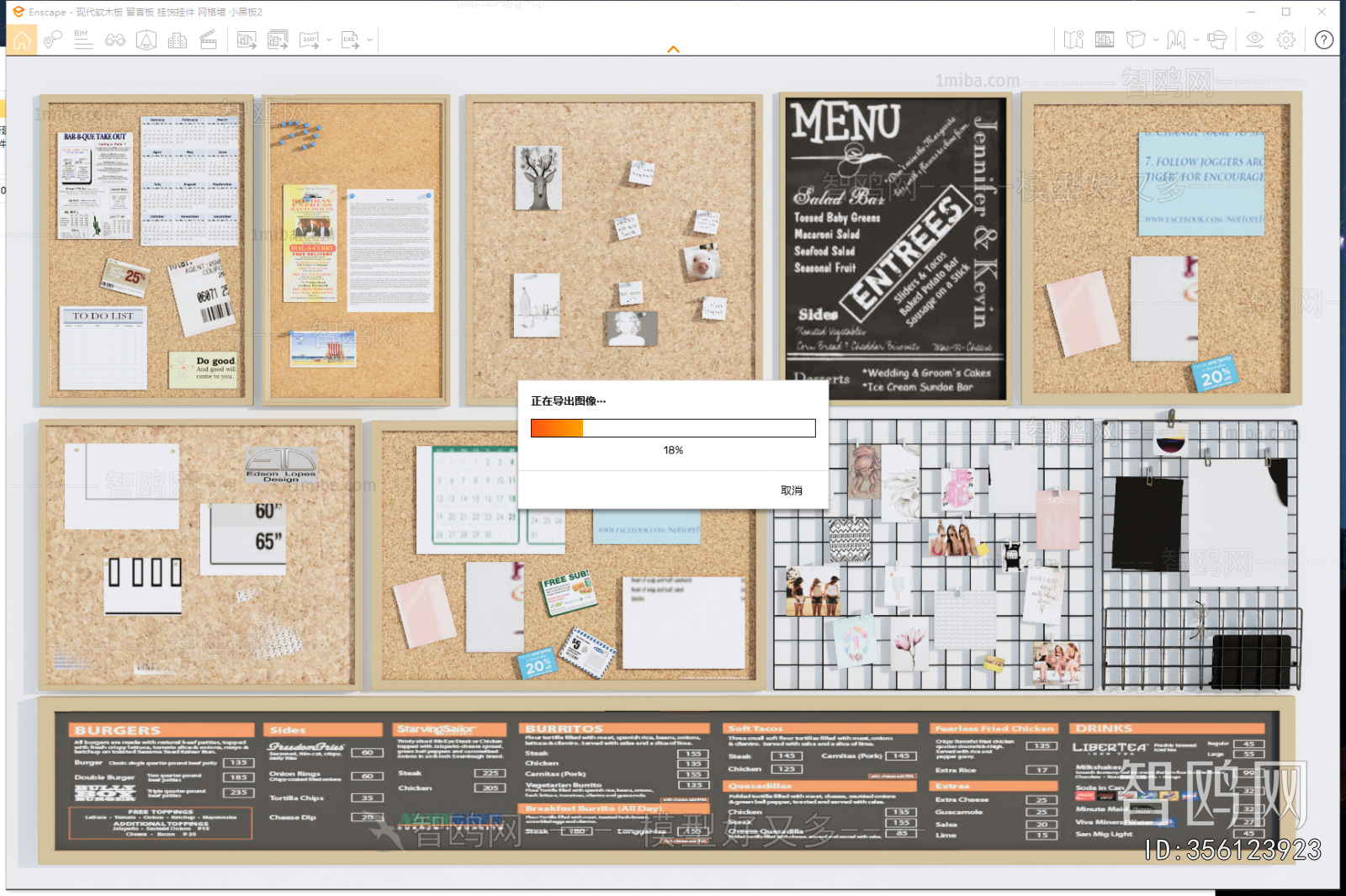Click the Home icon in toolbar

pyautogui.click(x=22, y=40)
